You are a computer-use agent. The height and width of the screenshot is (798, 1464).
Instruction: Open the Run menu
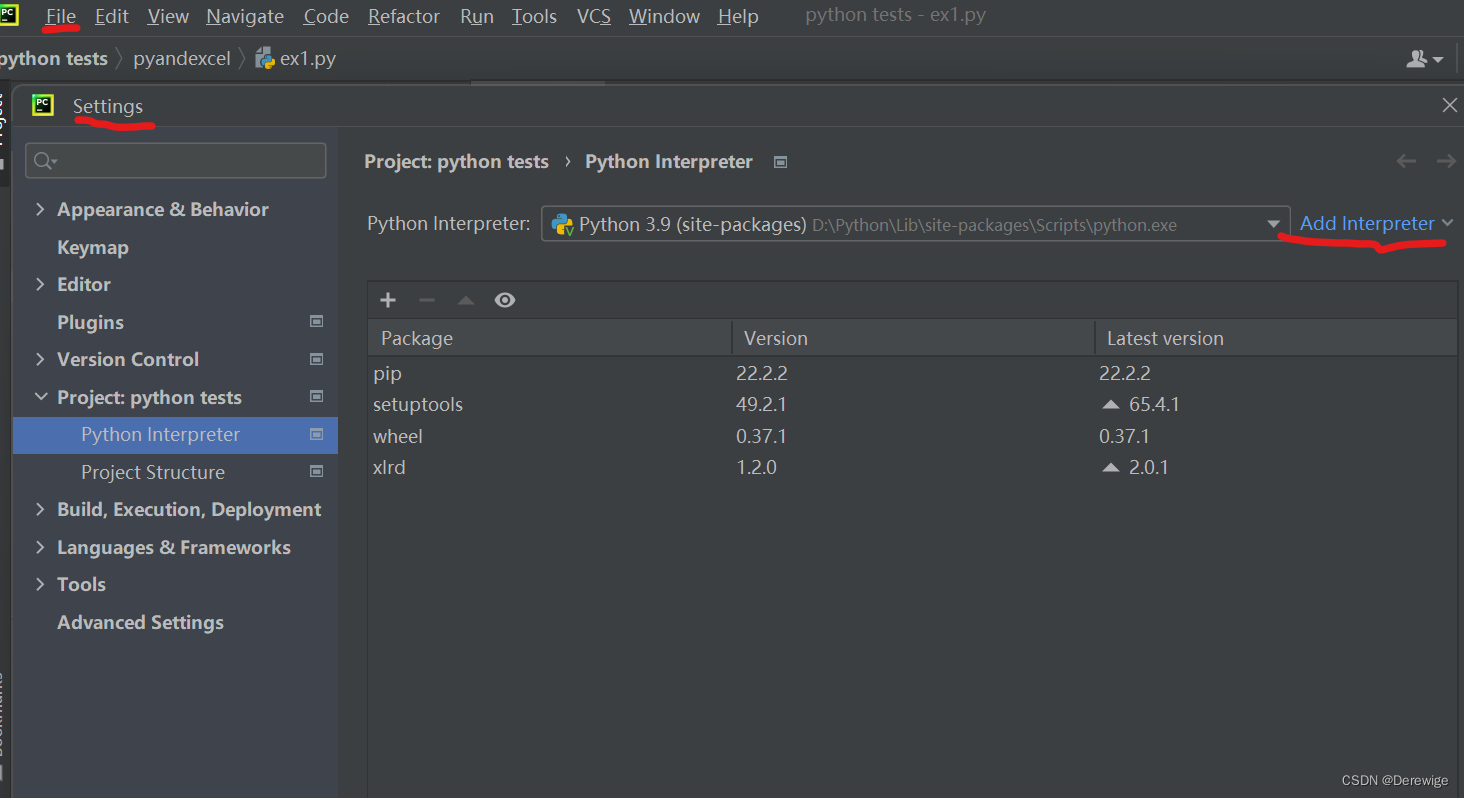[x=477, y=16]
